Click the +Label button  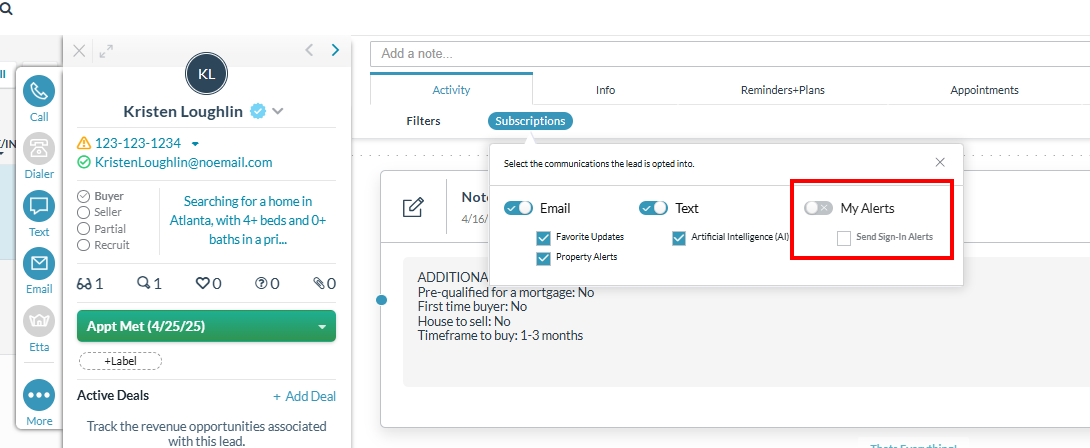click(121, 361)
